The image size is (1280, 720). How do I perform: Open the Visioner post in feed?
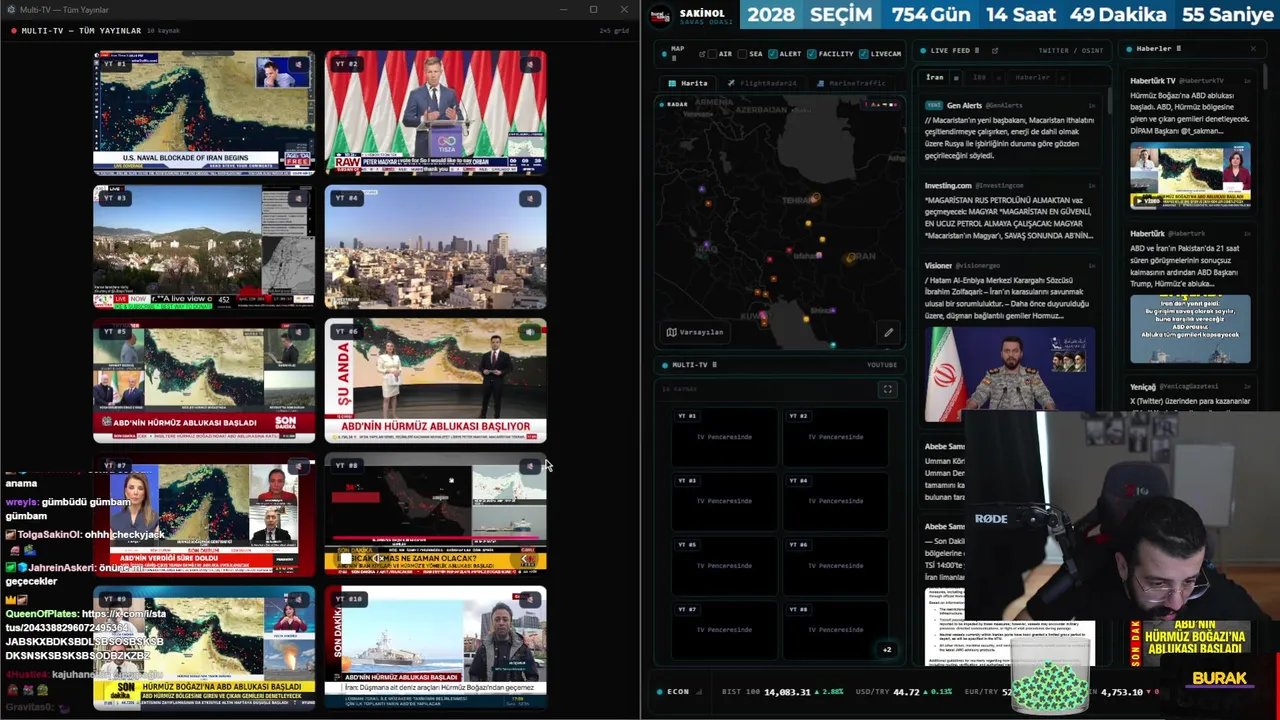[1009, 342]
